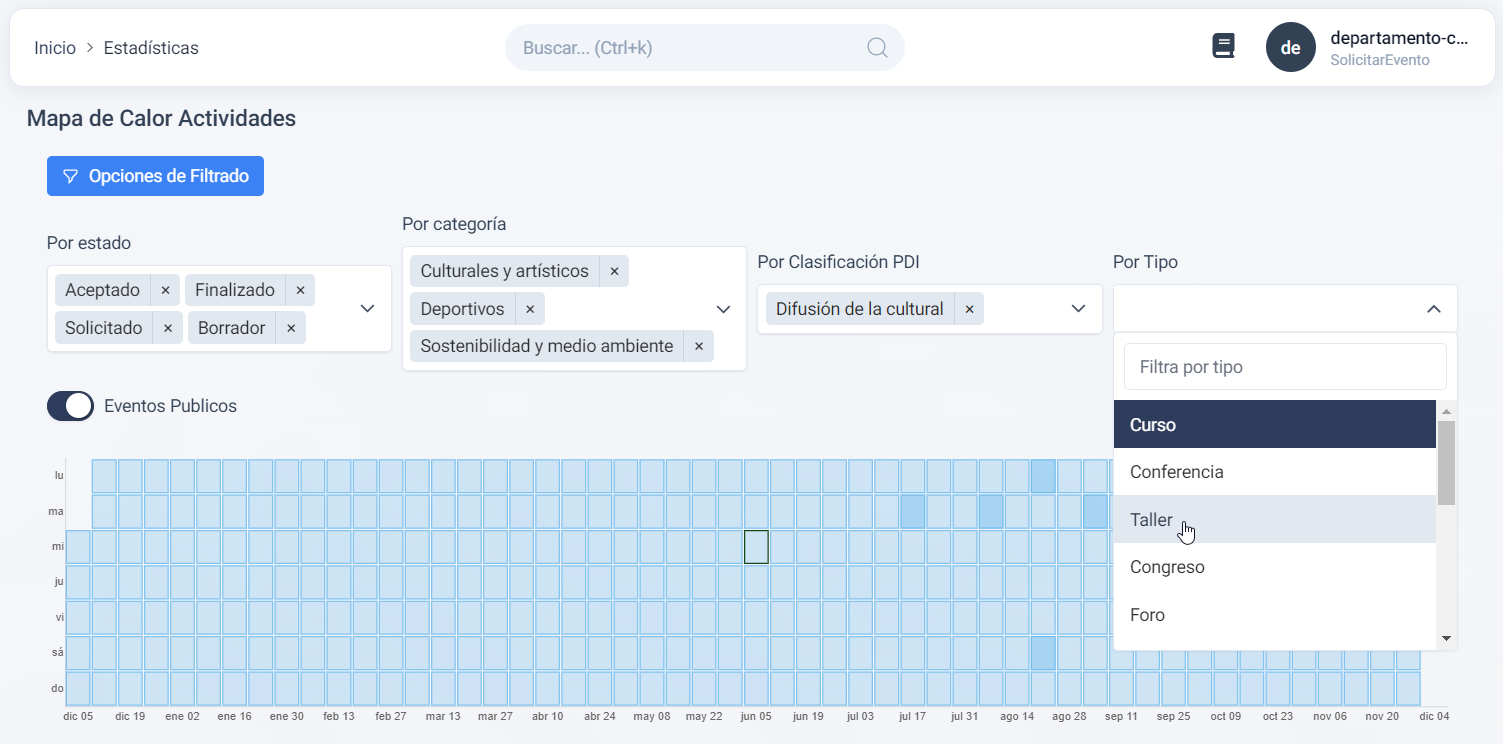Click the 'de' user avatar

point(1290,48)
